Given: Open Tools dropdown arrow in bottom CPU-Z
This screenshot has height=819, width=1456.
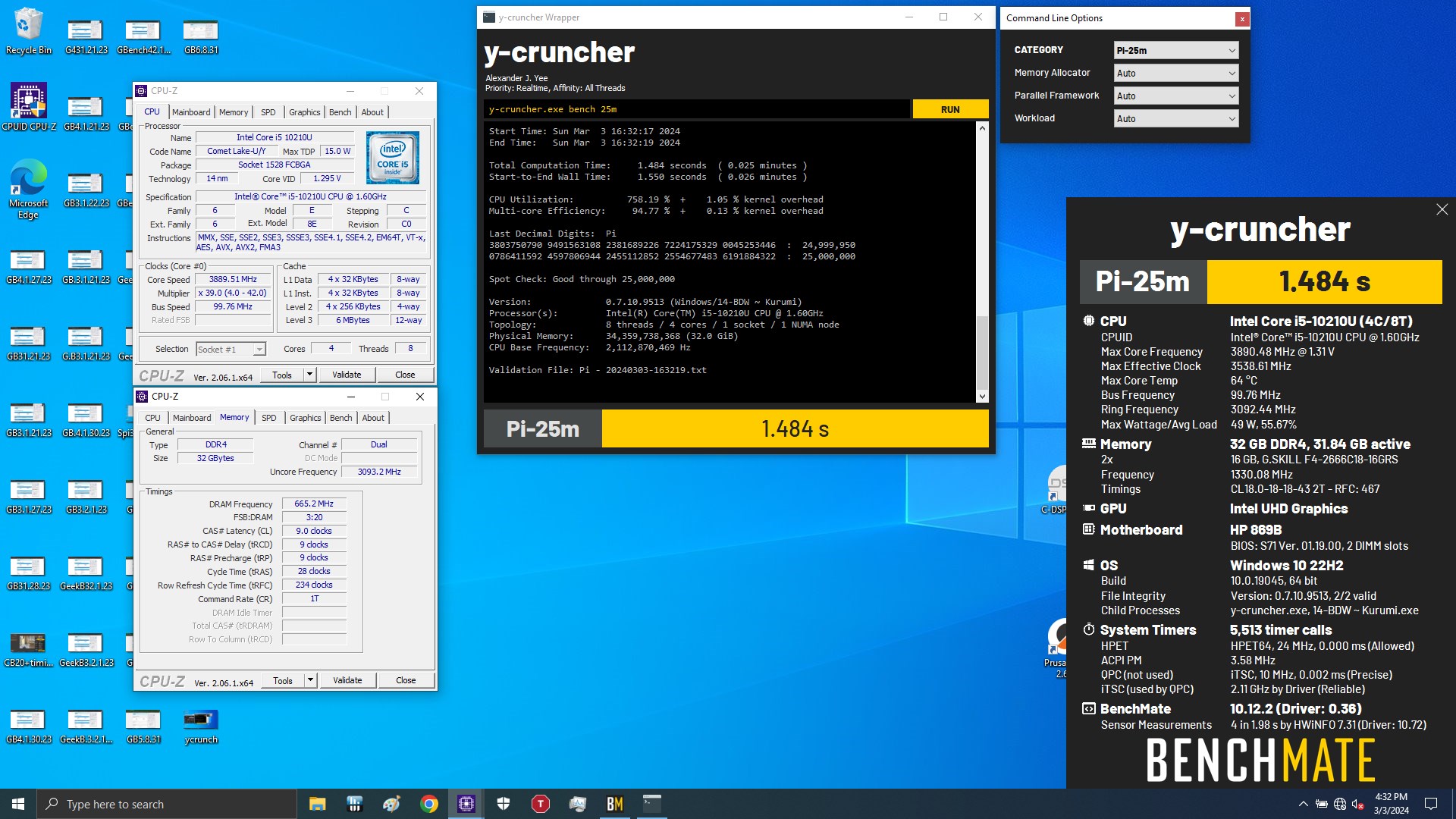Looking at the screenshot, I should coord(310,680).
